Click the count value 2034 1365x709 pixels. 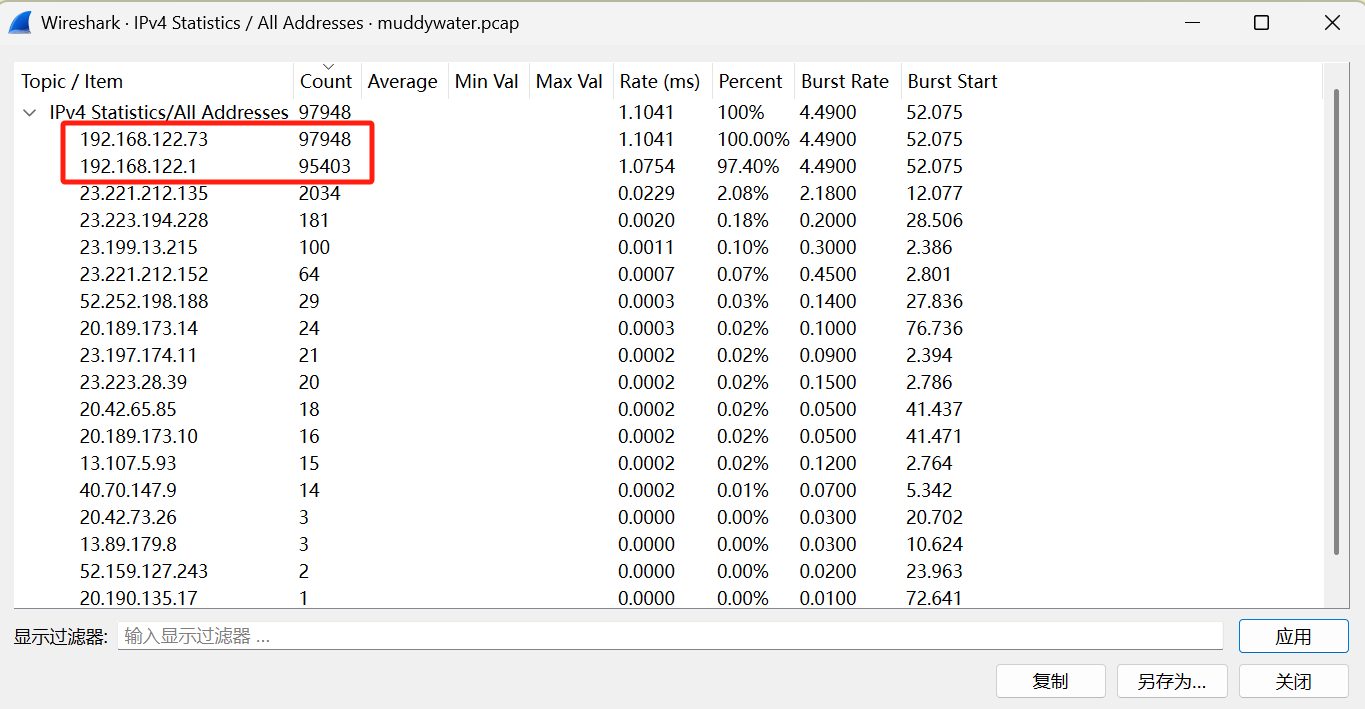tap(320, 193)
